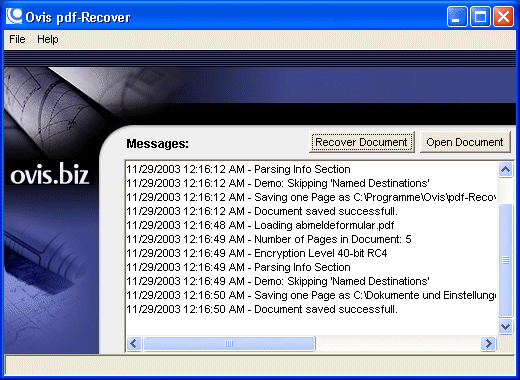
Task: Minimize the Ovis pdf-Recover window
Action: coord(457,17)
